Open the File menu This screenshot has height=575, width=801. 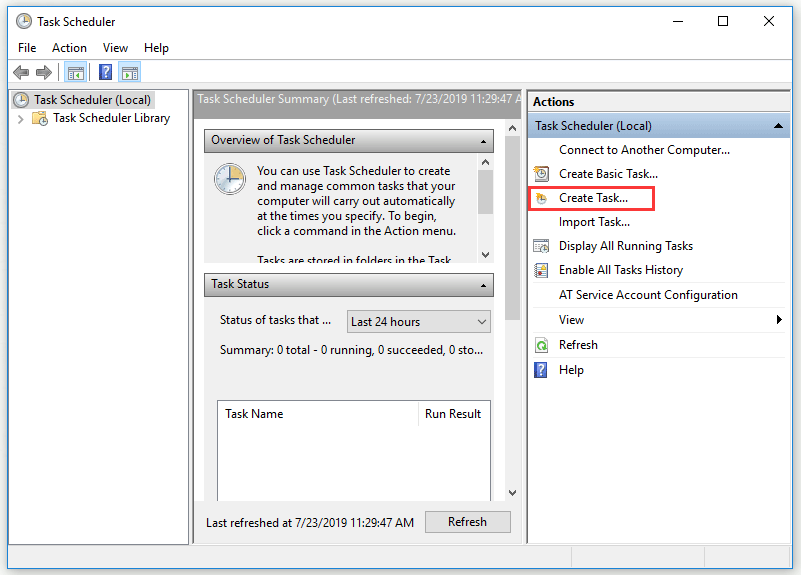point(27,48)
